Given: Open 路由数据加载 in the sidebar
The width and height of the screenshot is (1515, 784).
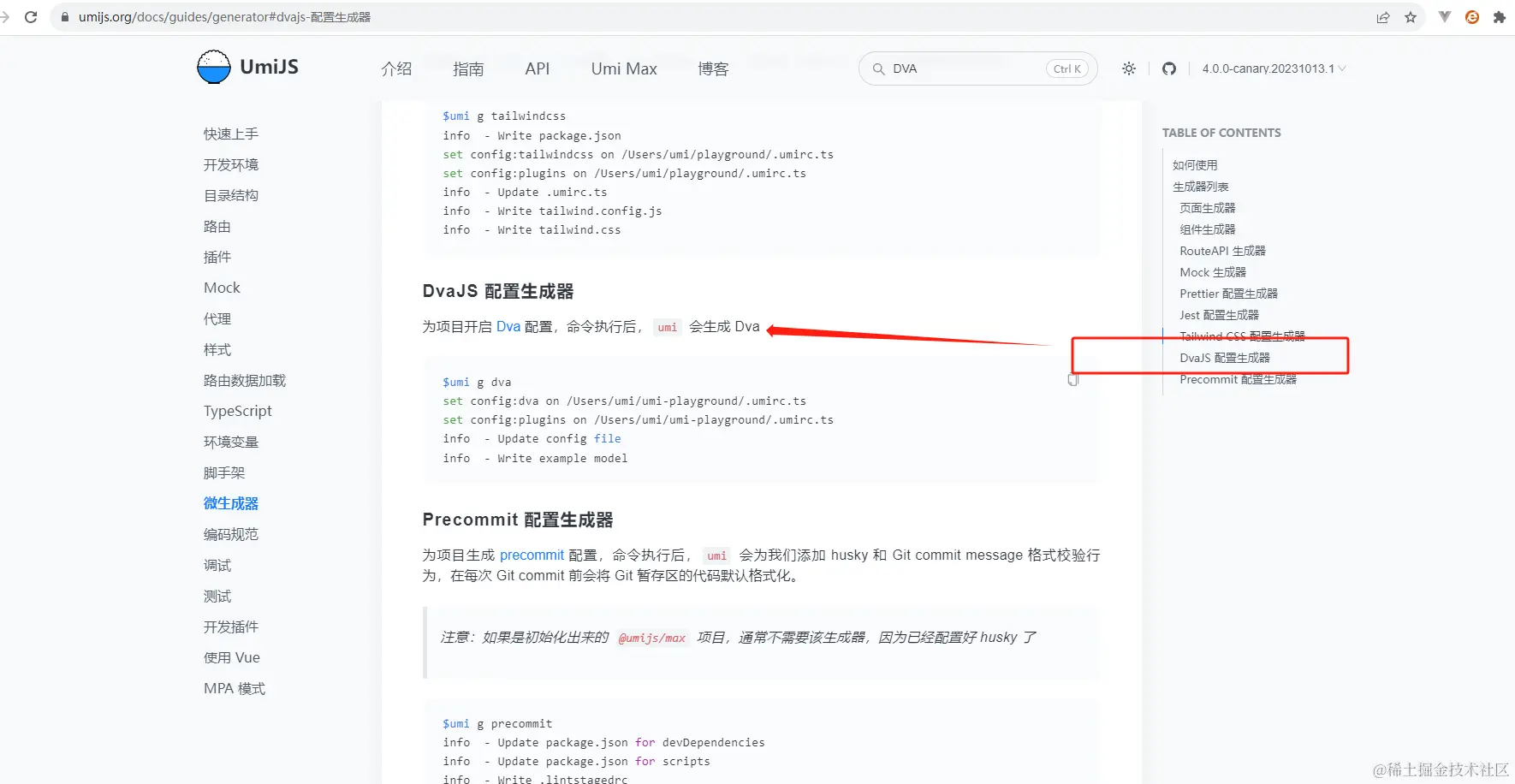Looking at the screenshot, I should pos(245,380).
